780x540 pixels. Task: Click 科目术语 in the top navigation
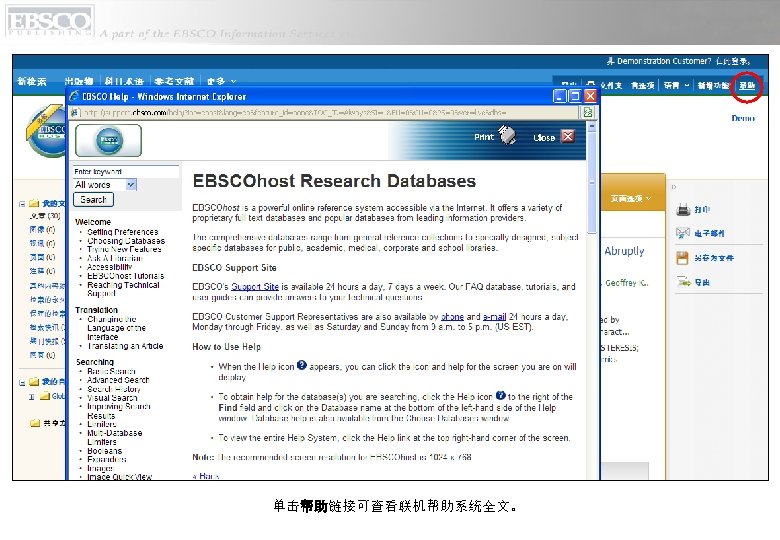[x=124, y=81]
